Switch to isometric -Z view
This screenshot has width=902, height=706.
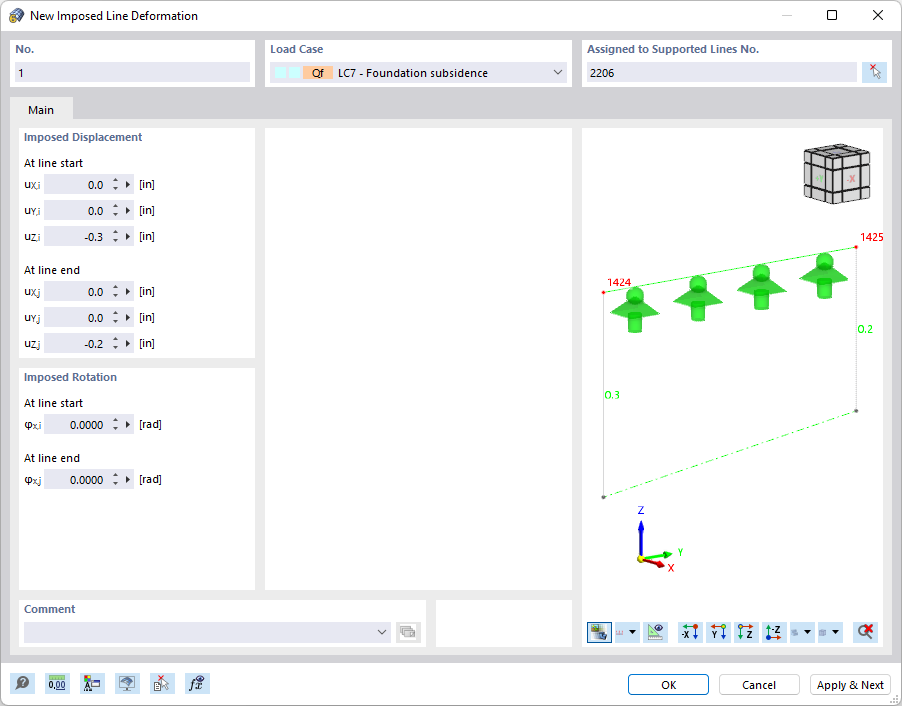[773, 632]
